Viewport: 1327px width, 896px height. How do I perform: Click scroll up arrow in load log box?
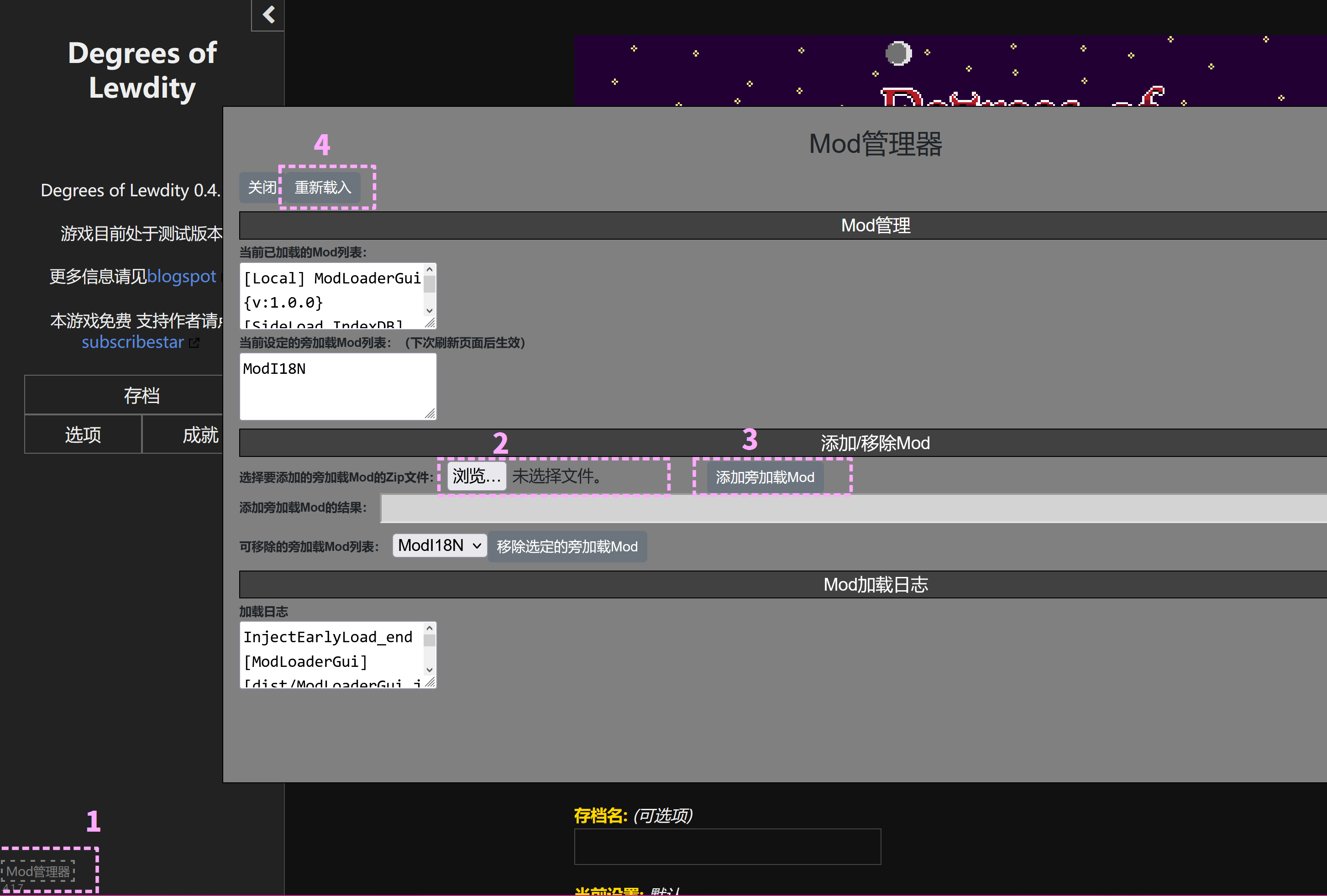point(430,628)
